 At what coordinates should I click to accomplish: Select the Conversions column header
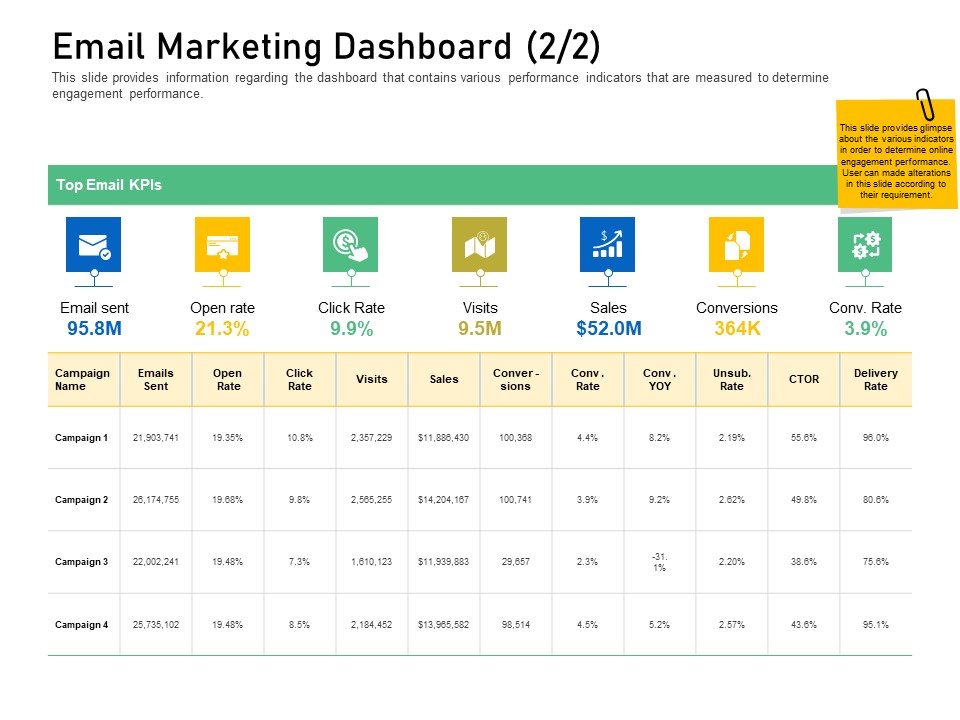(516, 380)
